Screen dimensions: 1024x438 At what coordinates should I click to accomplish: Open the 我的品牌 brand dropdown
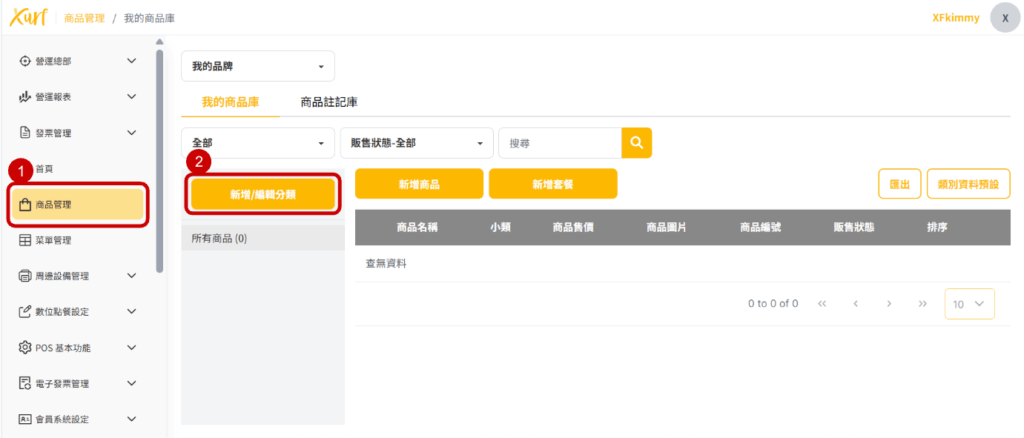(x=257, y=67)
